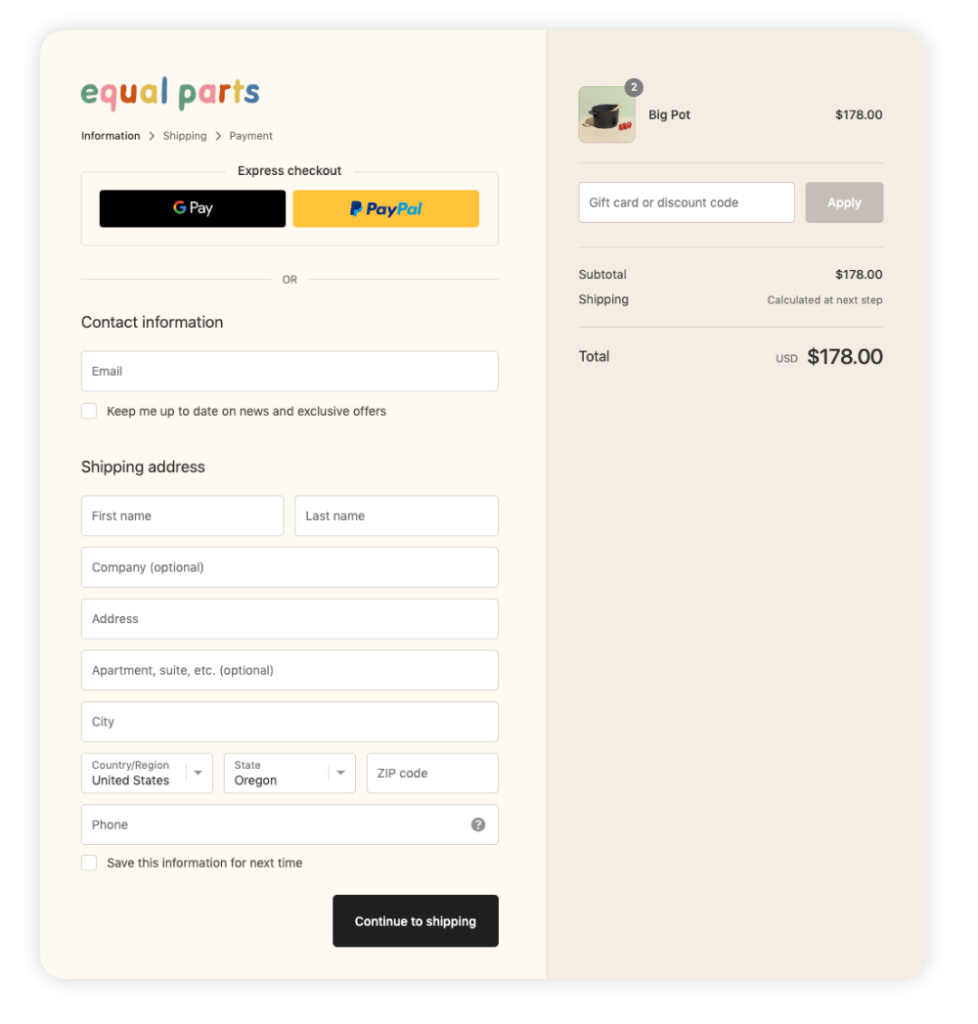Screen dimensions: 978x1024
Task: Click the Gift card or discount code field
Action: coord(686,202)
